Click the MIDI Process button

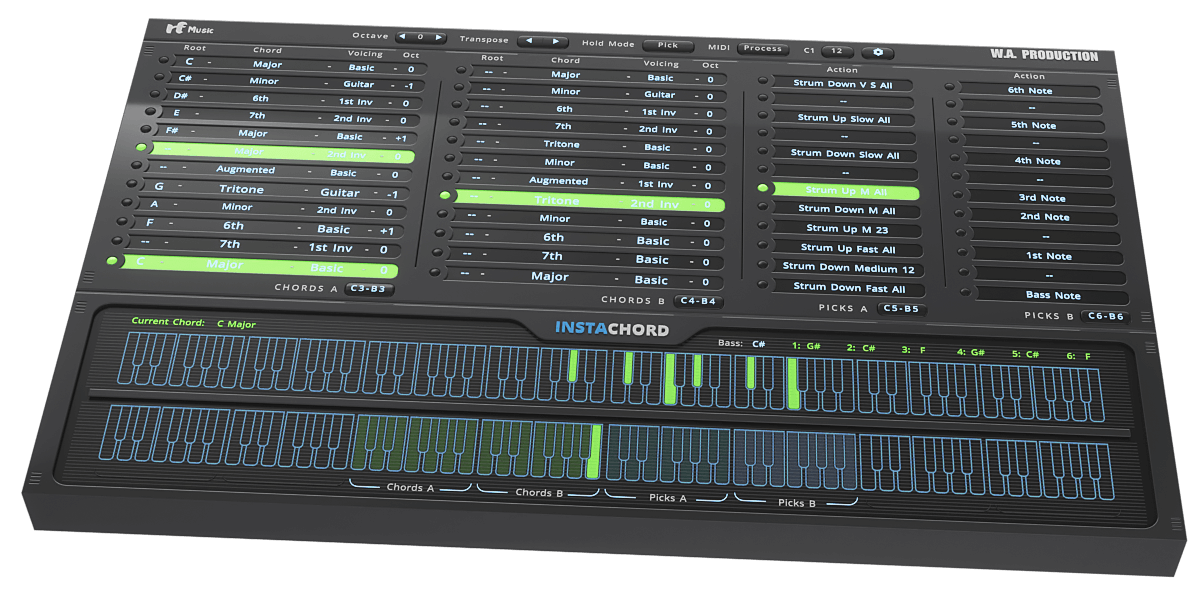click(x=763, y=48)
